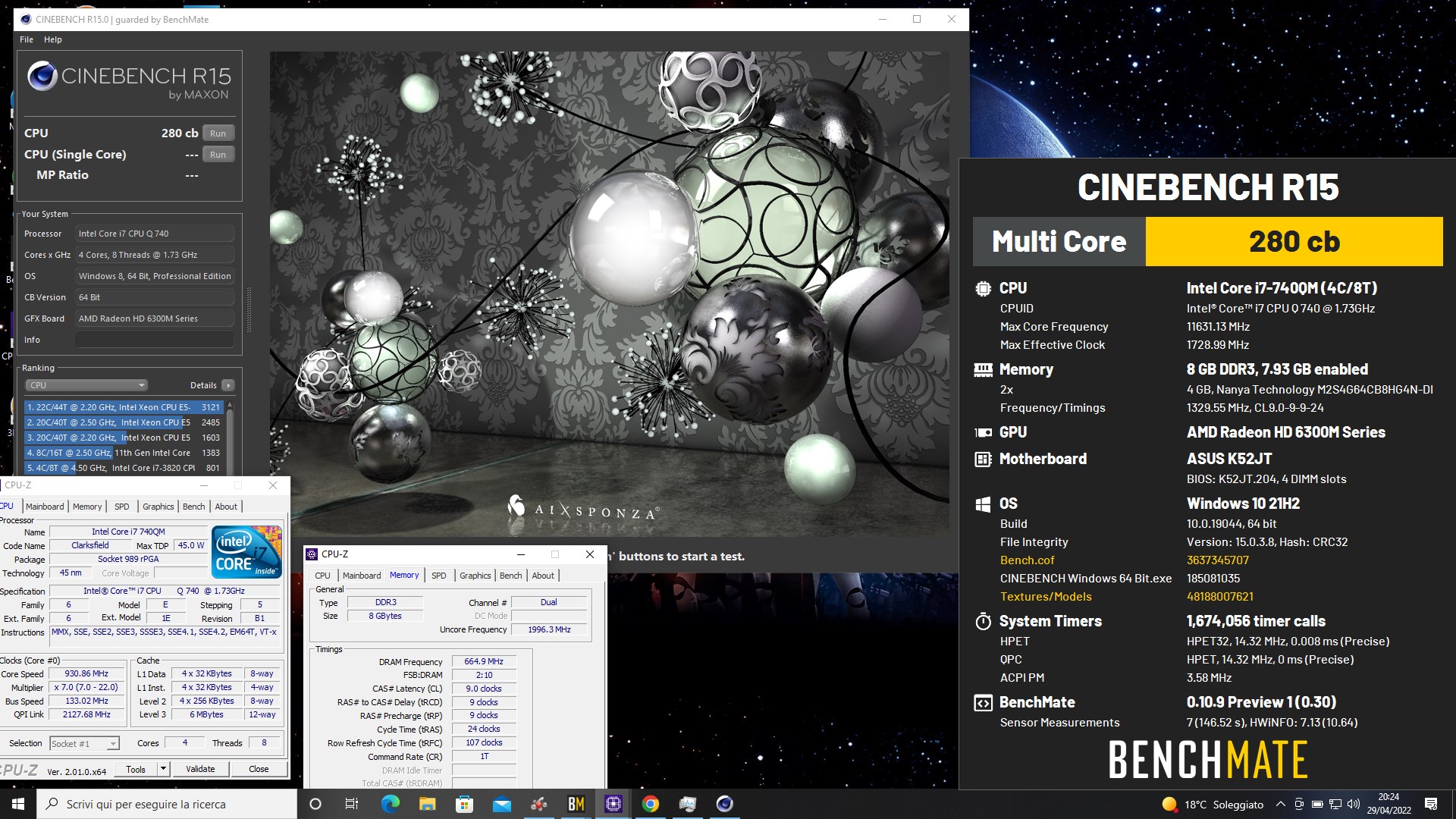Click the Ranking Details arrow button
The height and width of the screenshot is (819, 1456).
coord(227,385)
